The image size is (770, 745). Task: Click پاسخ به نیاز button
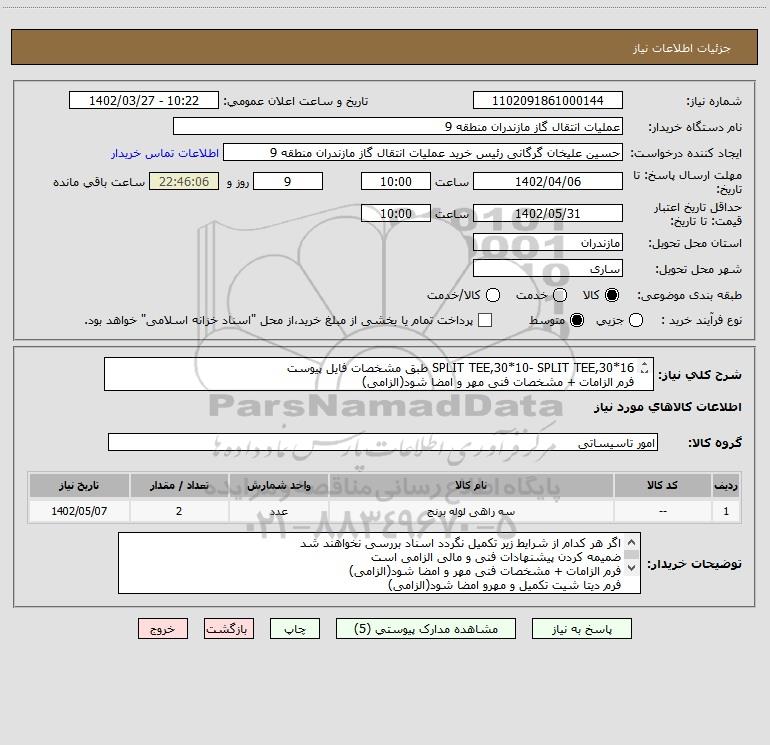pyautogui.click(x=581, y=629)
